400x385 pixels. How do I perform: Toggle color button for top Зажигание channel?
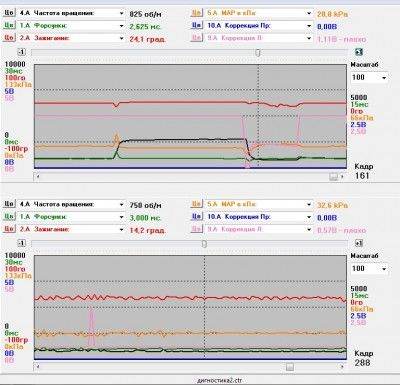(9, 38)
